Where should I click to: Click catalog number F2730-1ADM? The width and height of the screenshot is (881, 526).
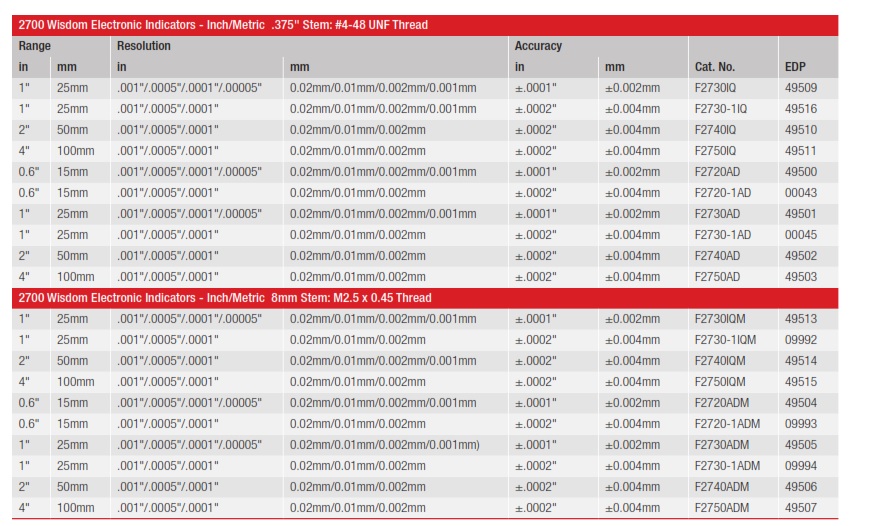tap(727, 466)
